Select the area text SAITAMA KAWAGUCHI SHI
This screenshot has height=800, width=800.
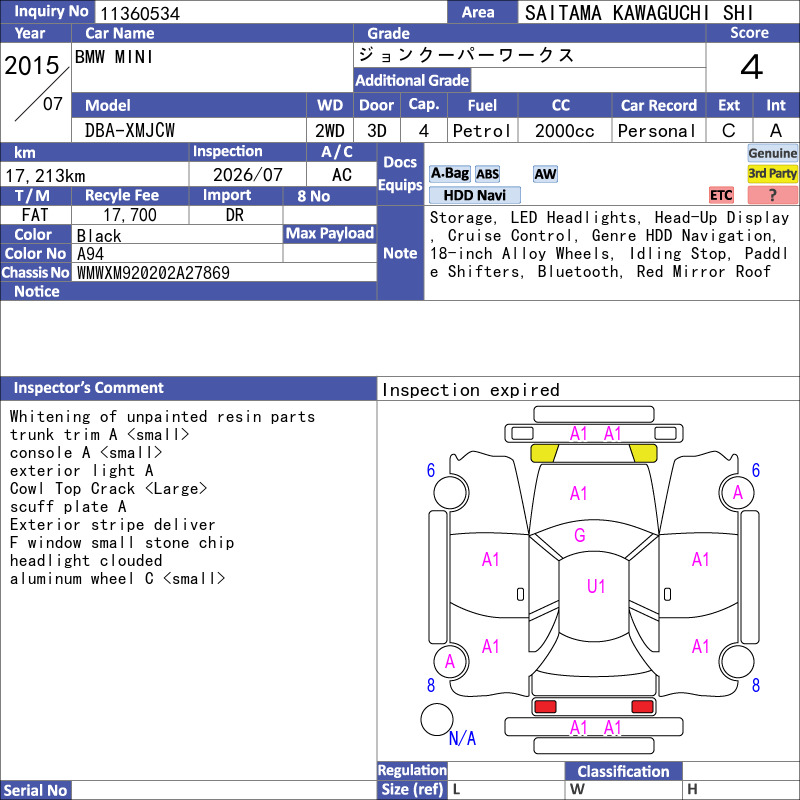639,13
